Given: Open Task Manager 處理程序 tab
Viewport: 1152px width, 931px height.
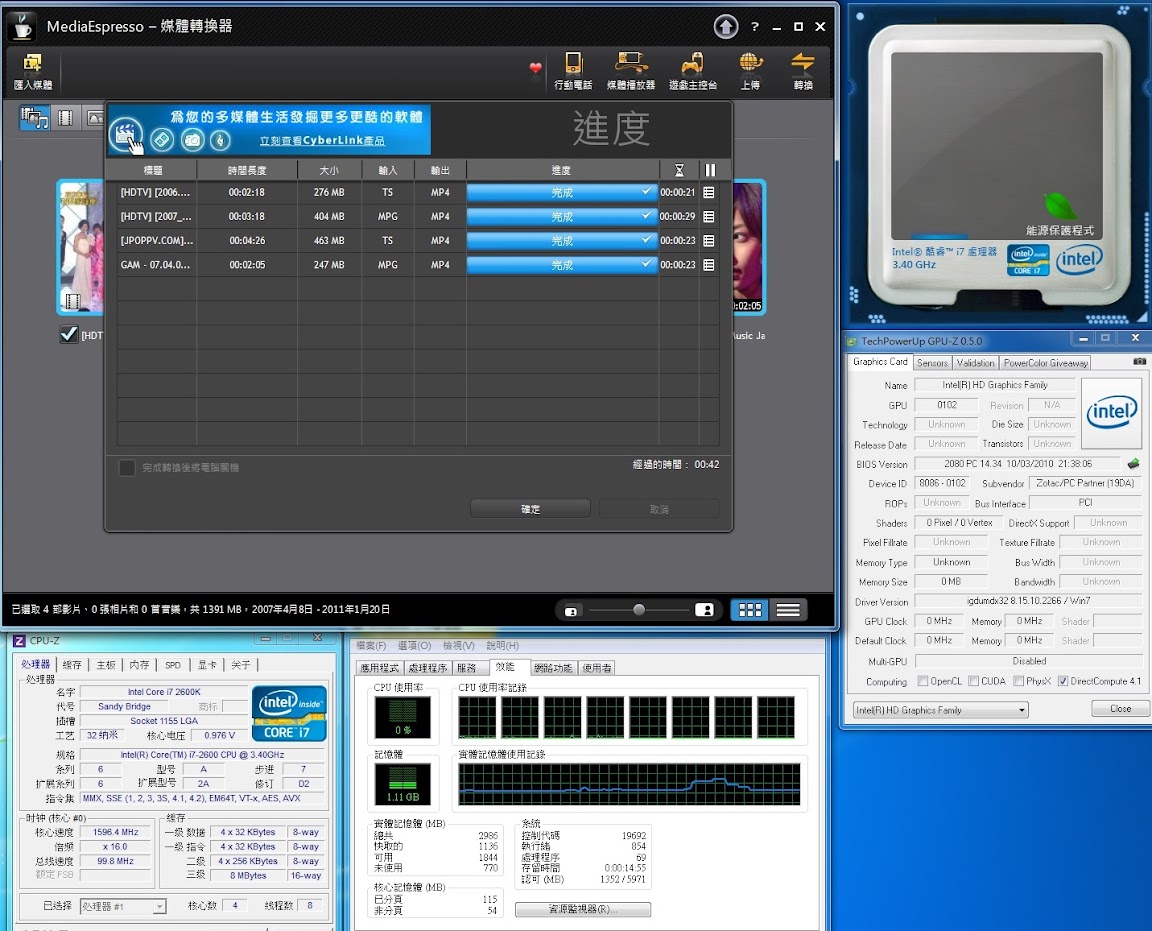Looking at the screenshot, I should click(428, 668).
